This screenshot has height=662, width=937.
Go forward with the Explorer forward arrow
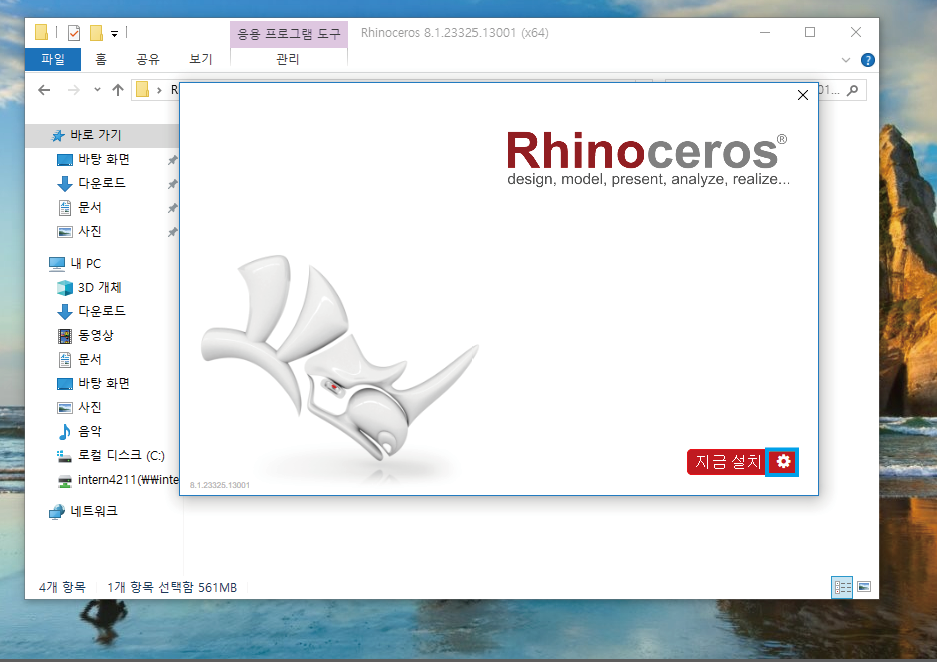tap(74, 90)
